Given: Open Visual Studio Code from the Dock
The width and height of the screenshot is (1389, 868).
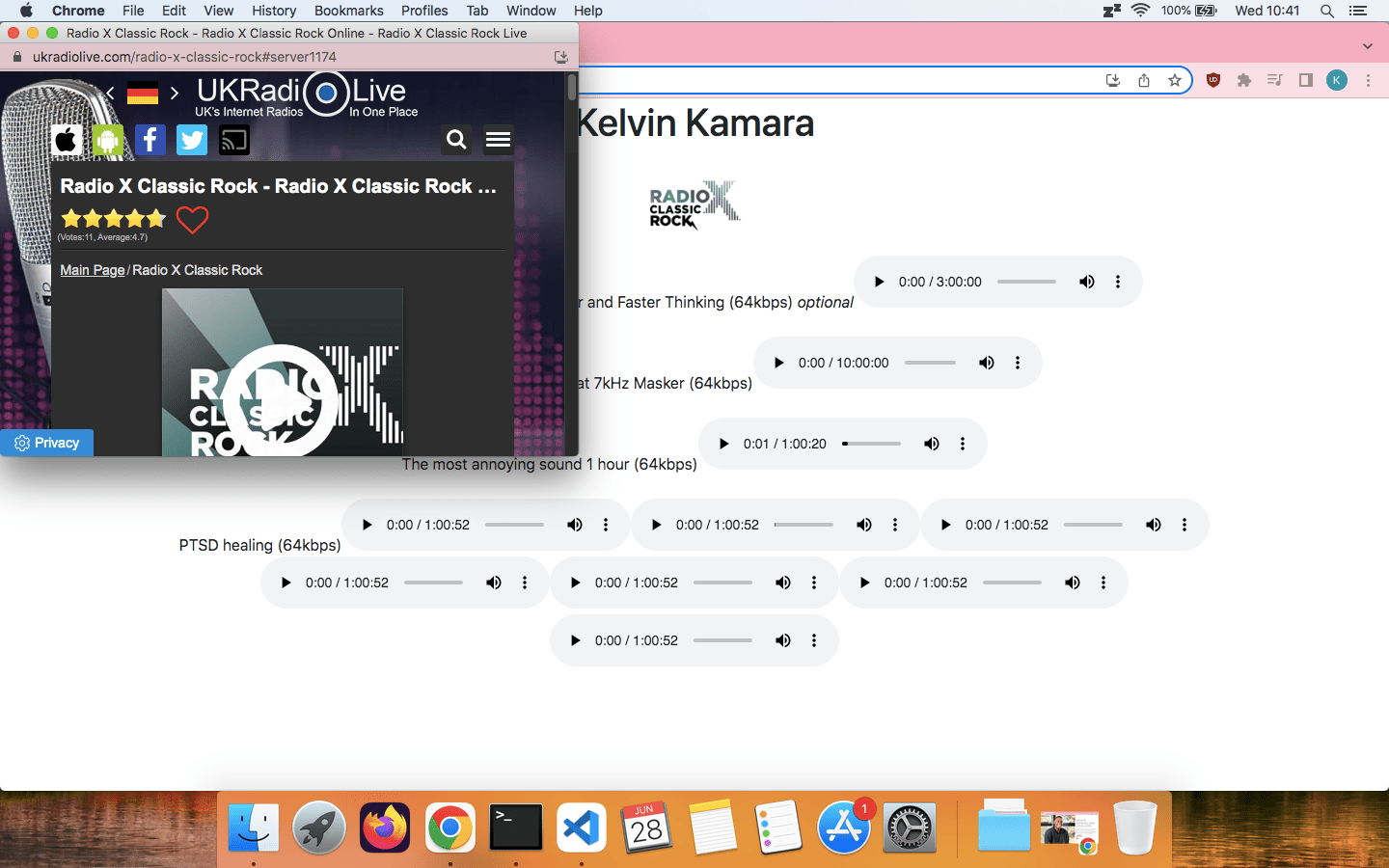Looking at the screenshot, I should click(x=582, y=827).
